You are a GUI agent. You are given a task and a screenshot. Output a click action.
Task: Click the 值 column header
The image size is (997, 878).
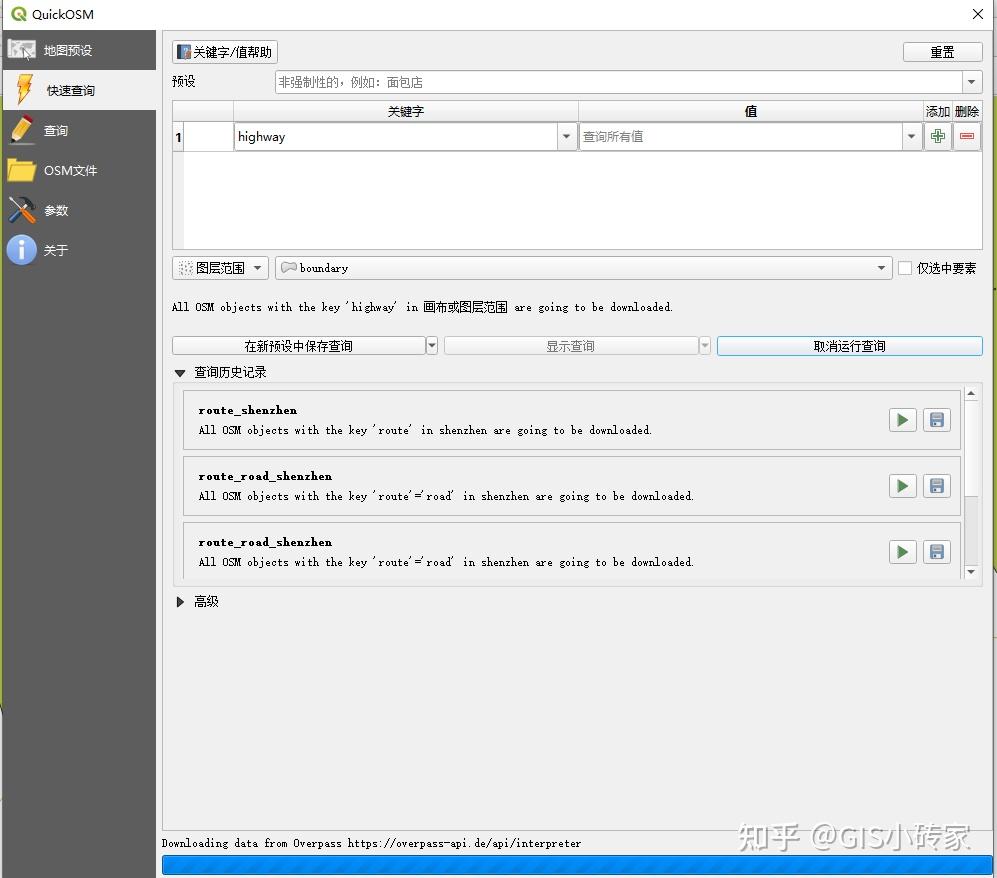750,111
